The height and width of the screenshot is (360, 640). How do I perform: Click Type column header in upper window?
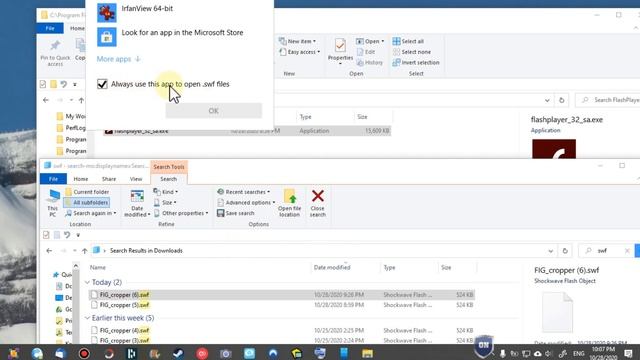click(x=305, y=117)
